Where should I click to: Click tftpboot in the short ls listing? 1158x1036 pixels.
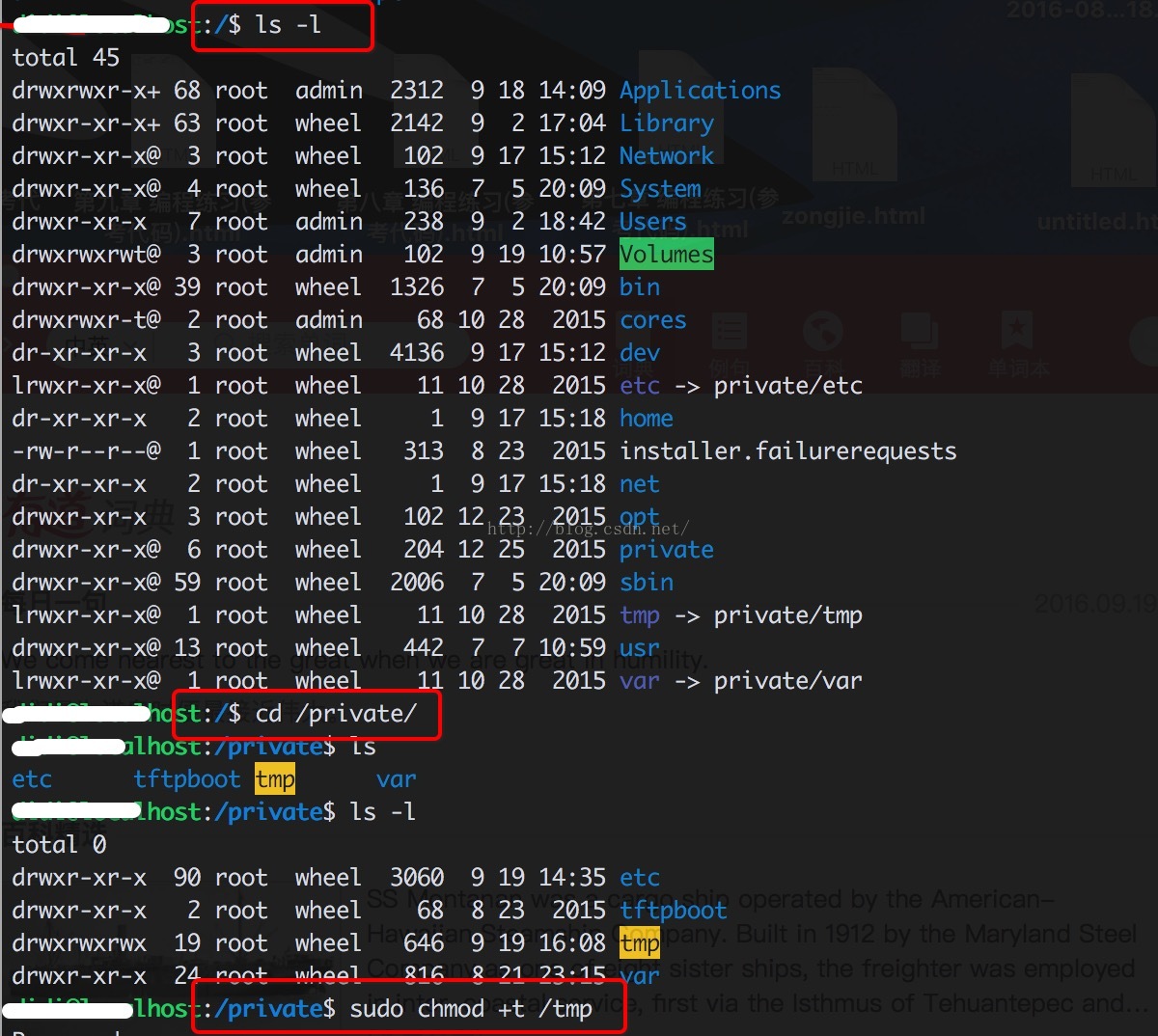[x=186, y=779]
